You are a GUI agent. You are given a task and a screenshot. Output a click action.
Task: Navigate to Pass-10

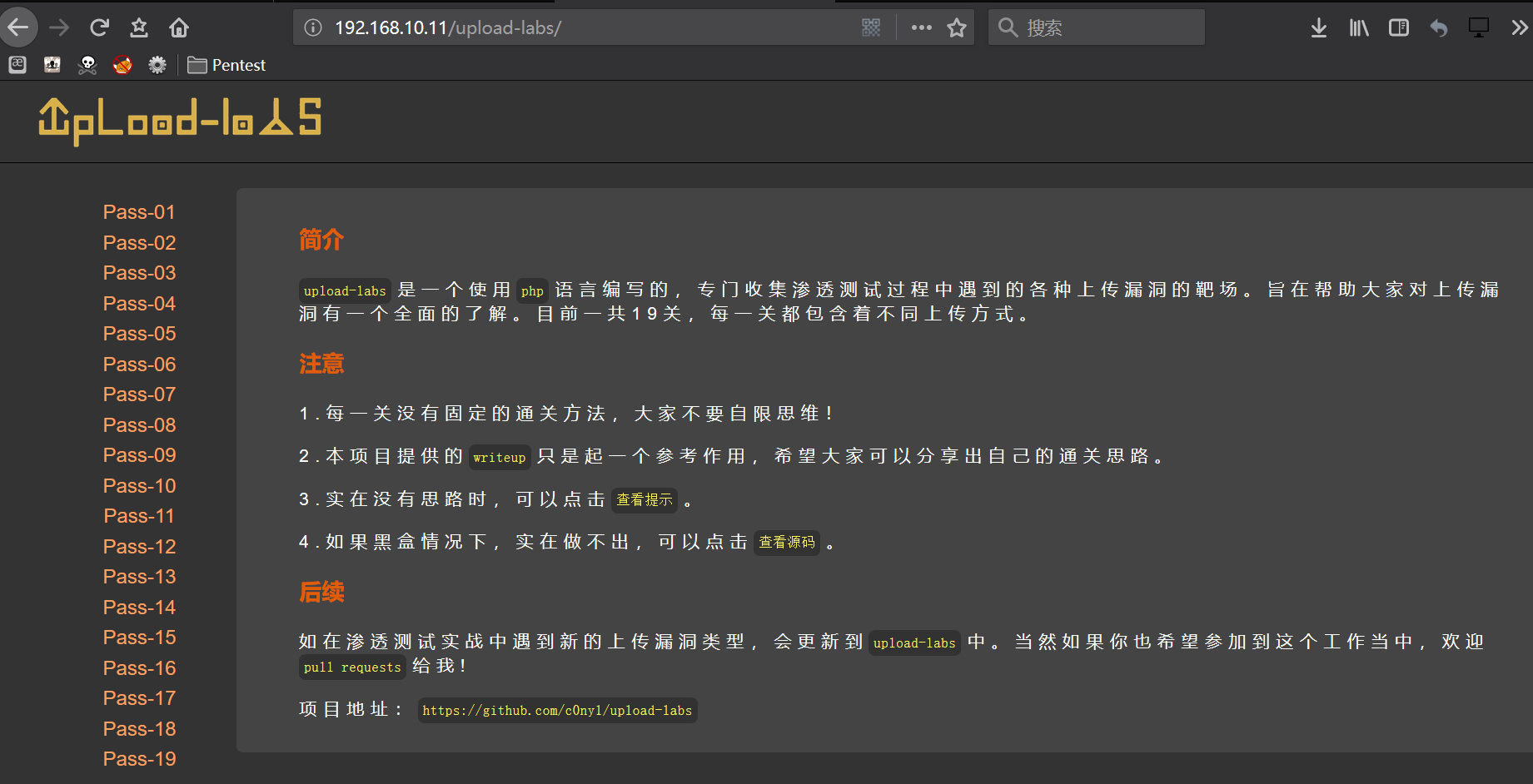(x=139, y=486)
